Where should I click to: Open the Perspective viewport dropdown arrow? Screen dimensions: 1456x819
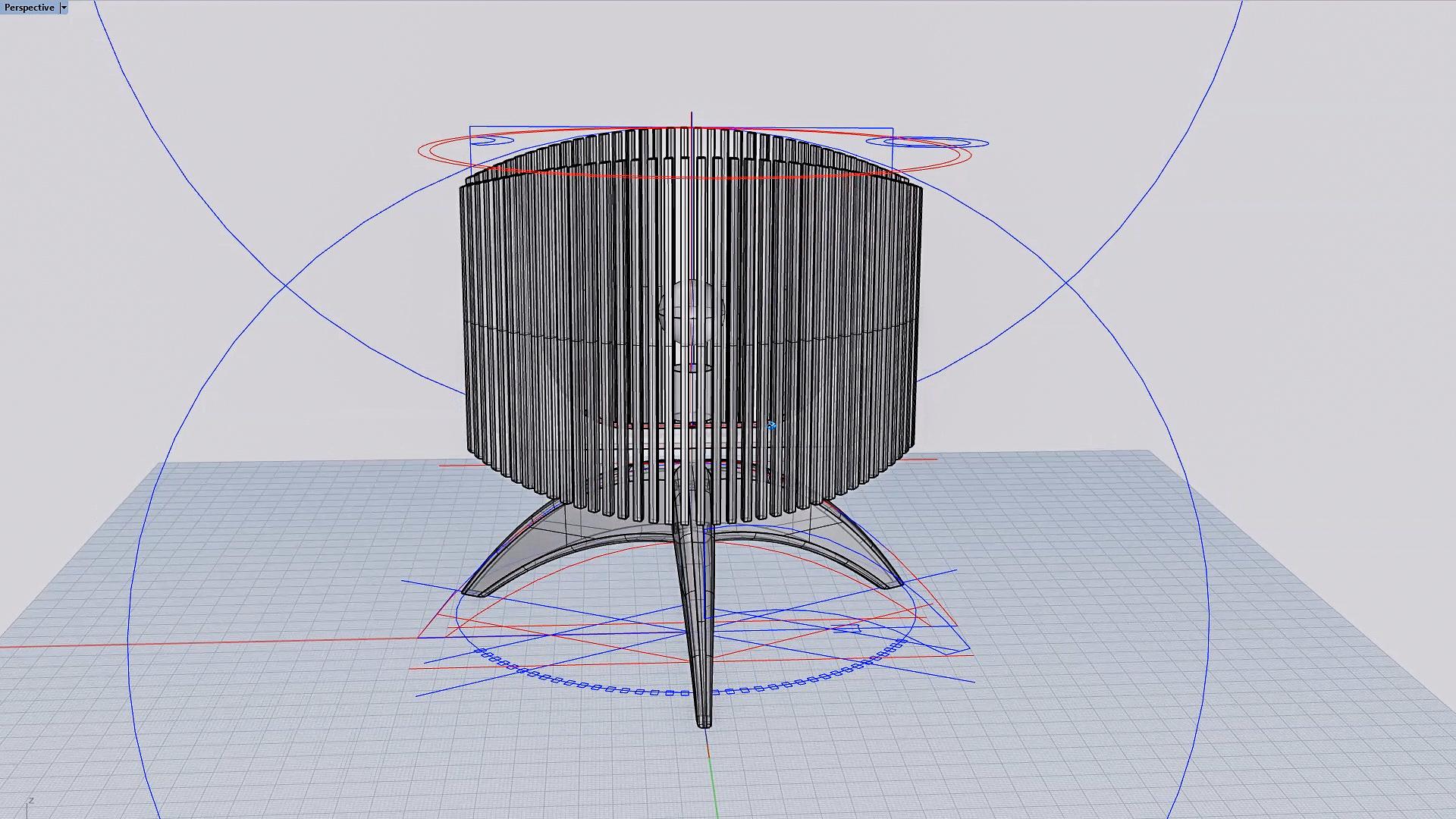pos(64,8)
